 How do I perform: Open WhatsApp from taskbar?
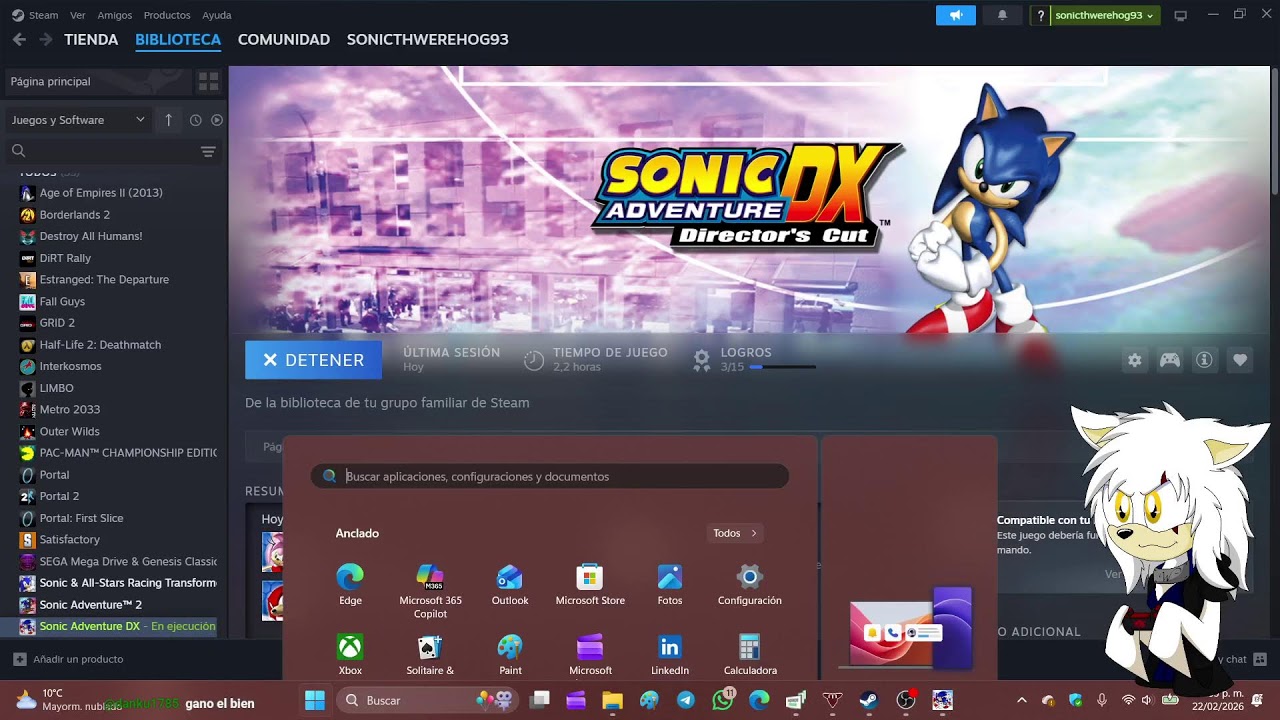pos(723,700)
